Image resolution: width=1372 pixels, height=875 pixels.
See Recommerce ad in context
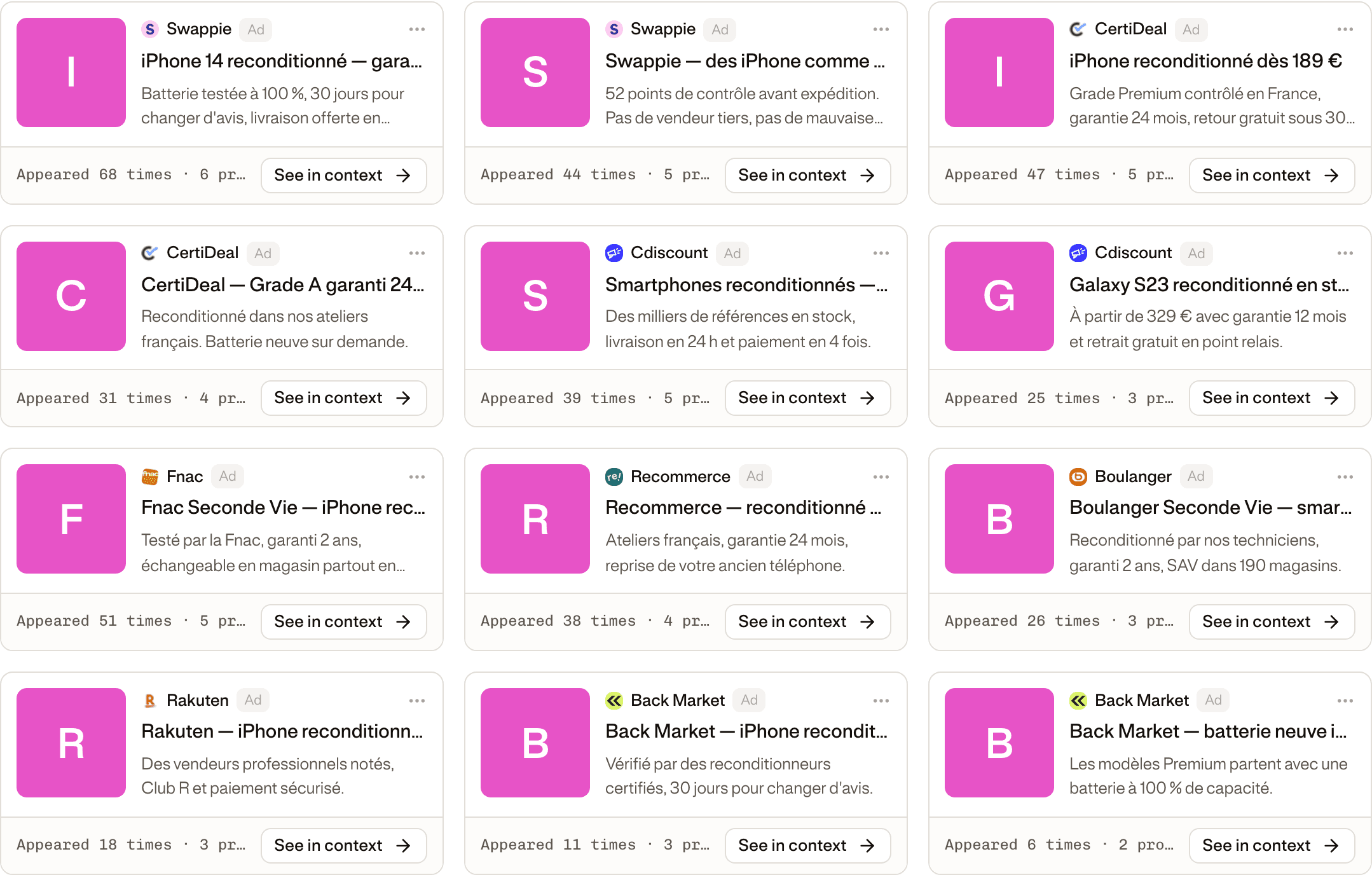[x=808, y=622]
